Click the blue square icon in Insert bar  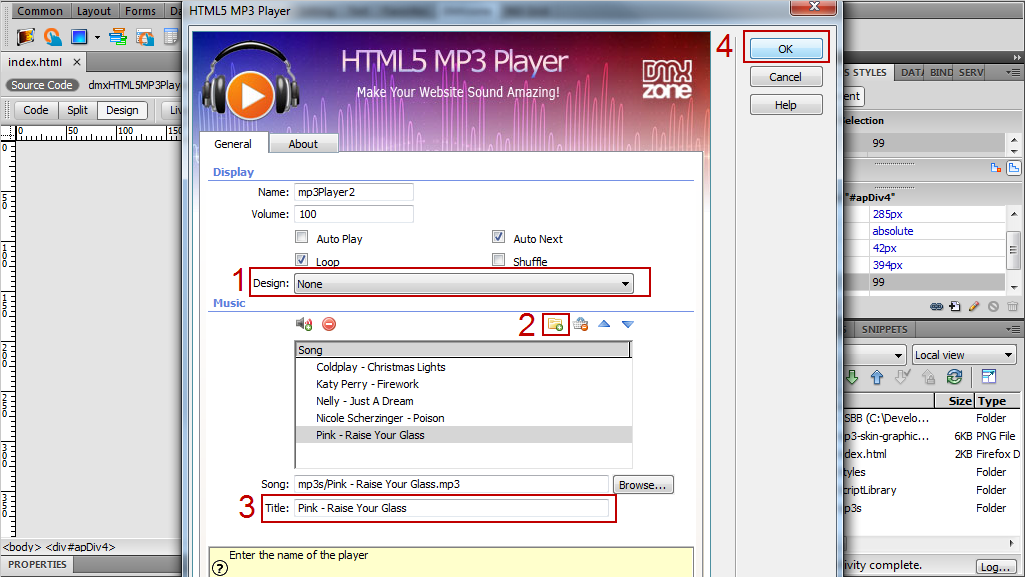tap(79, 37)
